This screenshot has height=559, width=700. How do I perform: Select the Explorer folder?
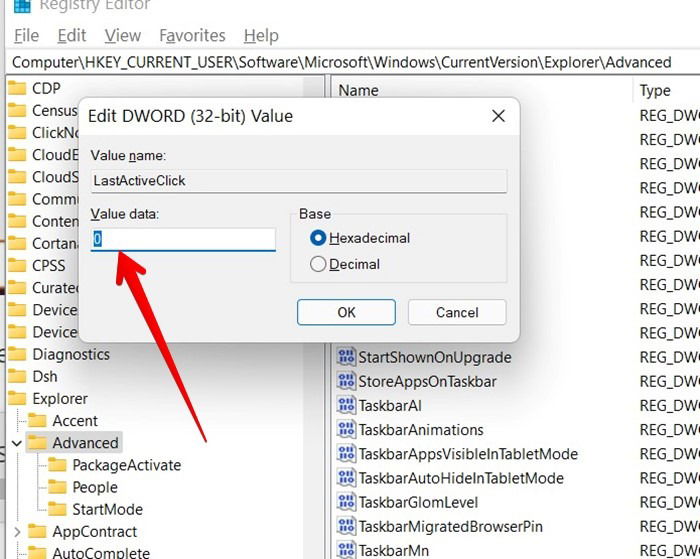(x=60, y=399)
